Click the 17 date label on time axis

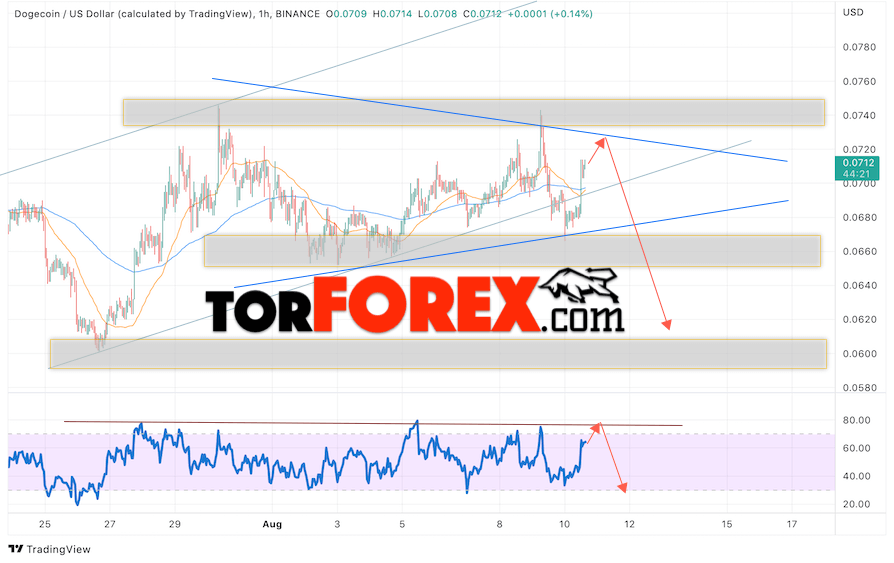tap(791, 524)
